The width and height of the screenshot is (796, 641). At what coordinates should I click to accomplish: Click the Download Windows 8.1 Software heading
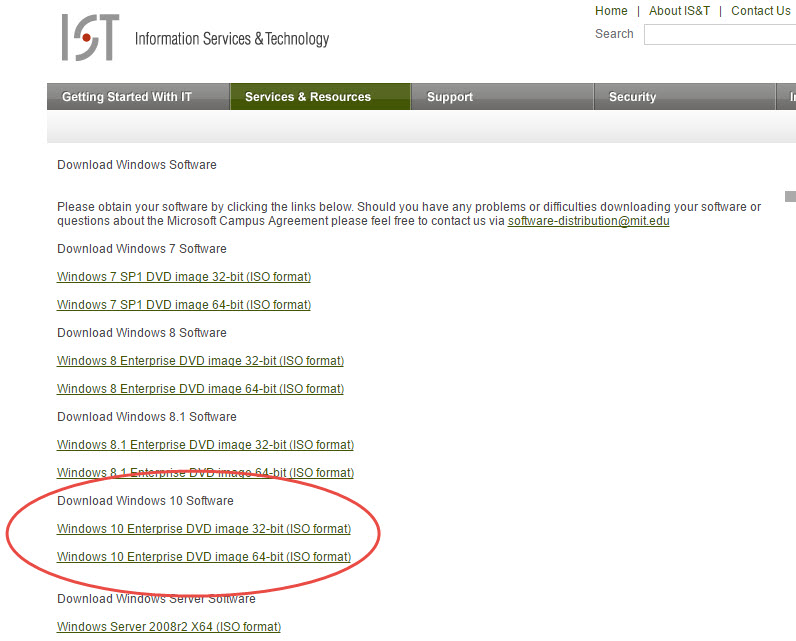[x=147, y=417]
